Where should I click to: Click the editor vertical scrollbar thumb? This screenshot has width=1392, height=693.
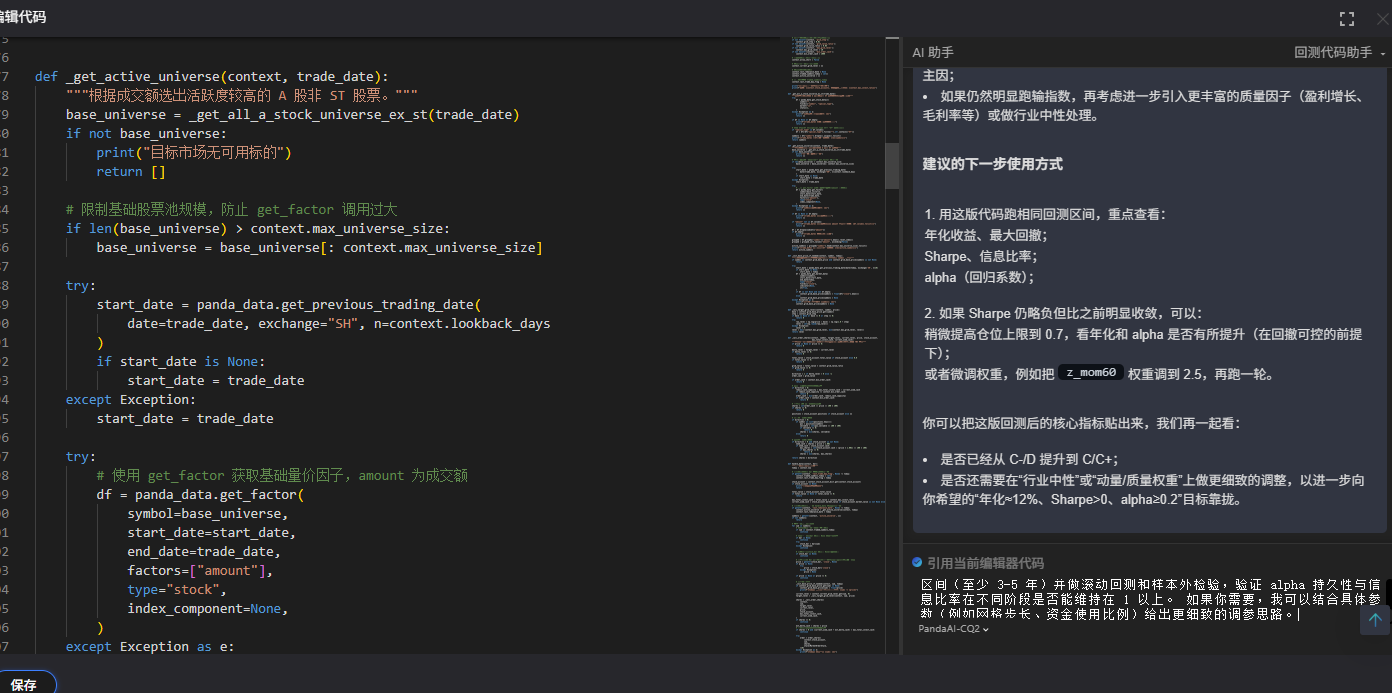892,165
